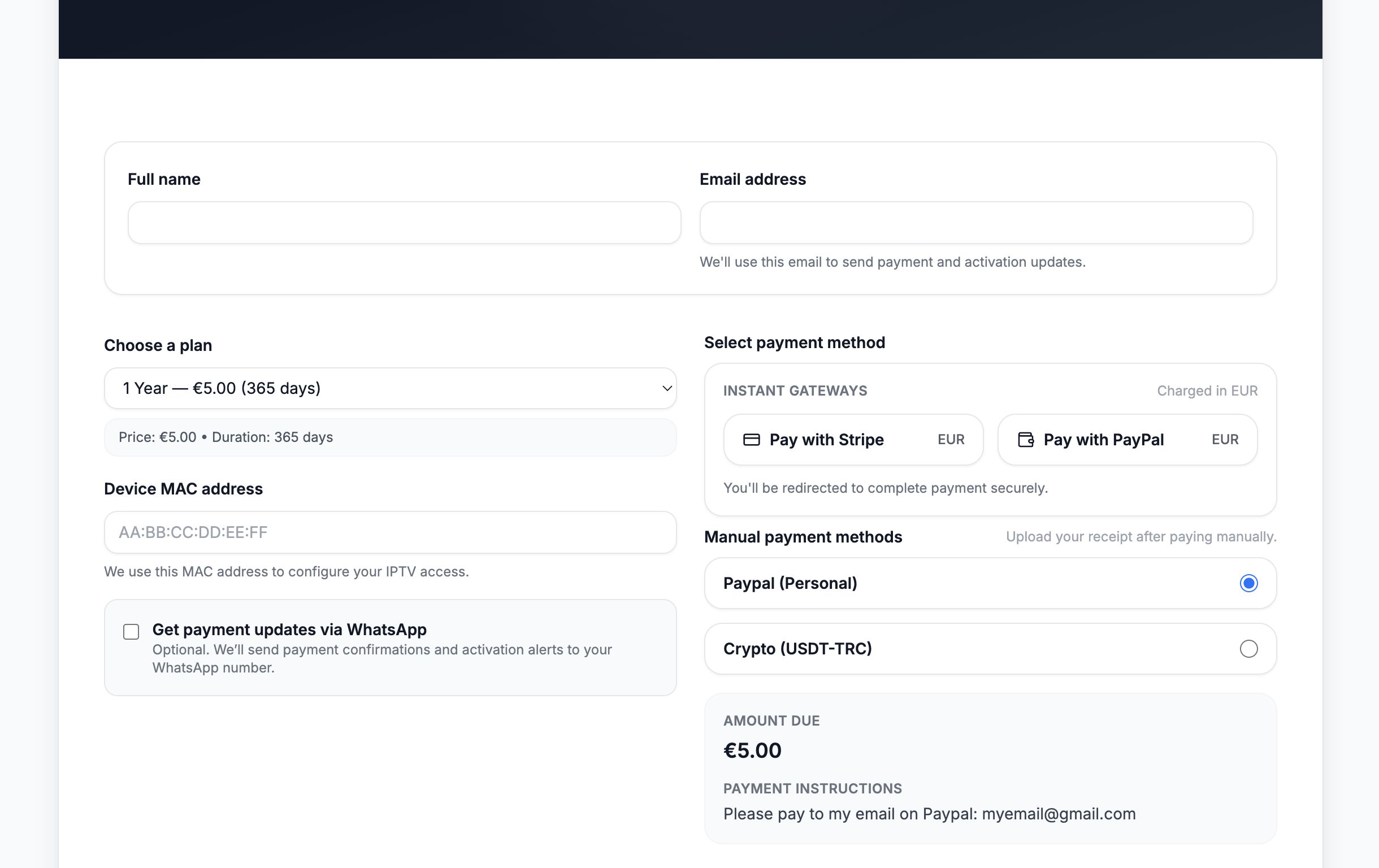Click the Paypal (Personal) option row label
The width and height of the screenshot is (1379, 868).
coord(790,583)
